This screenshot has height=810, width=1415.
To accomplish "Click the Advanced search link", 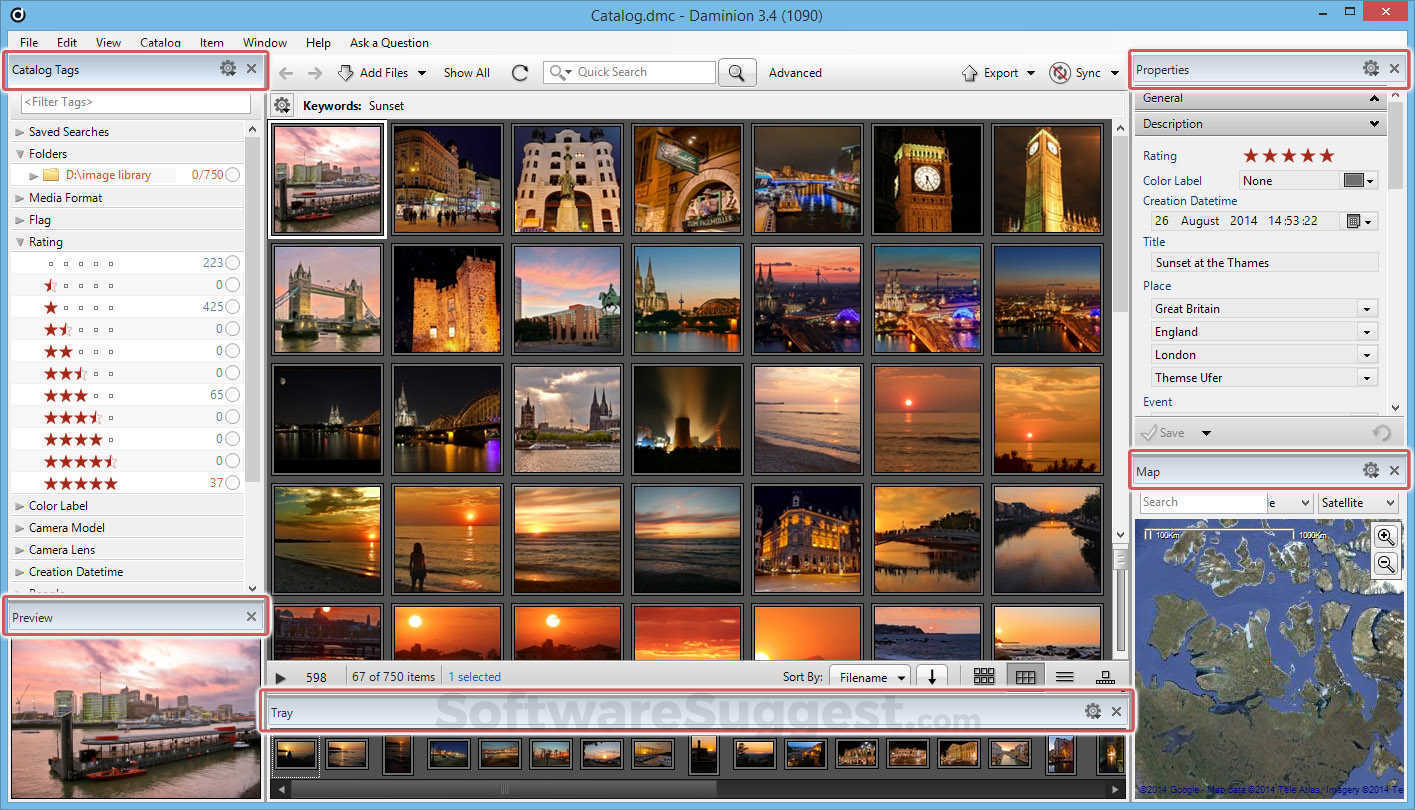I will pos(795,73).
